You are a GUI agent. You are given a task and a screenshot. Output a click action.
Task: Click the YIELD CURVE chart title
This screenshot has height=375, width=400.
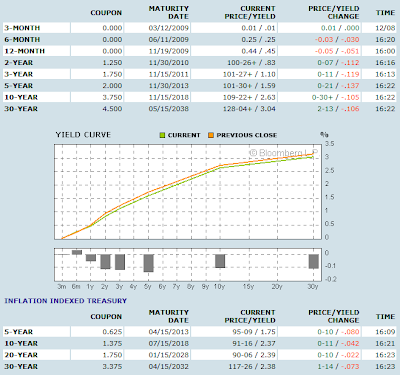(x=83, y=135)
